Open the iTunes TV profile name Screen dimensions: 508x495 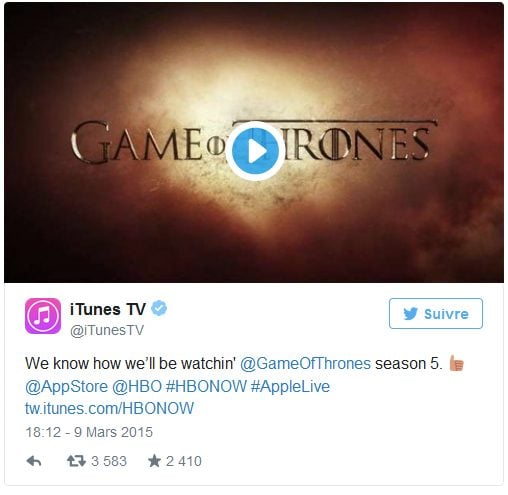108,309
